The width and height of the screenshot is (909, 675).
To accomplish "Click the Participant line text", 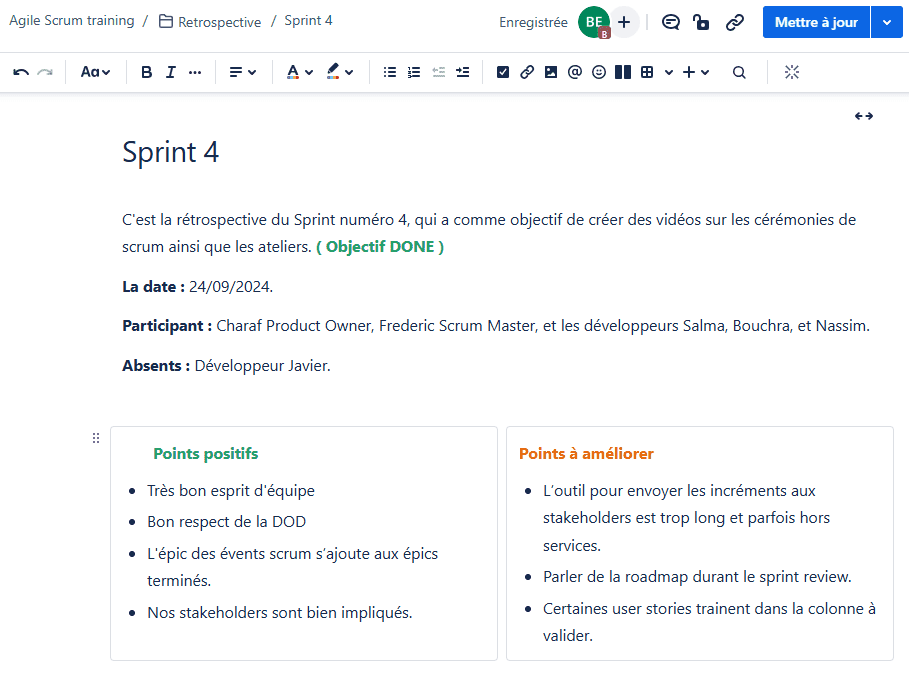I will point(496,326).
